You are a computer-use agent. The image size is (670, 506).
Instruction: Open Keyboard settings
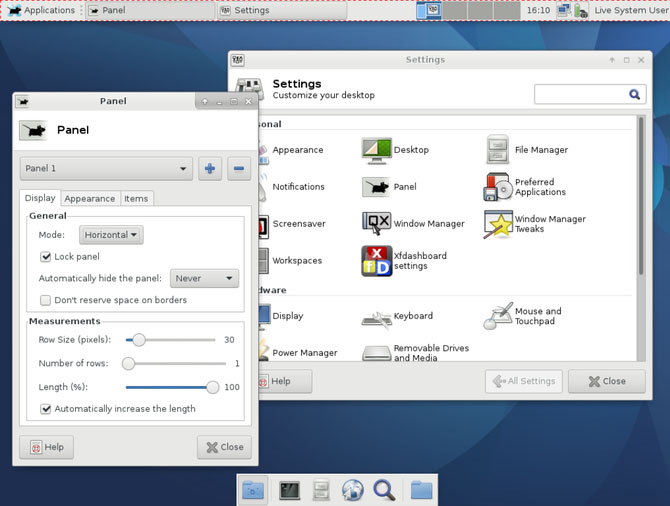tap(377, 317)
